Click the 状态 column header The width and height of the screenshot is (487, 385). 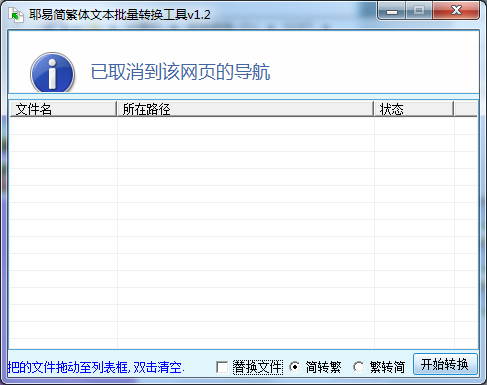click(413, 109)
